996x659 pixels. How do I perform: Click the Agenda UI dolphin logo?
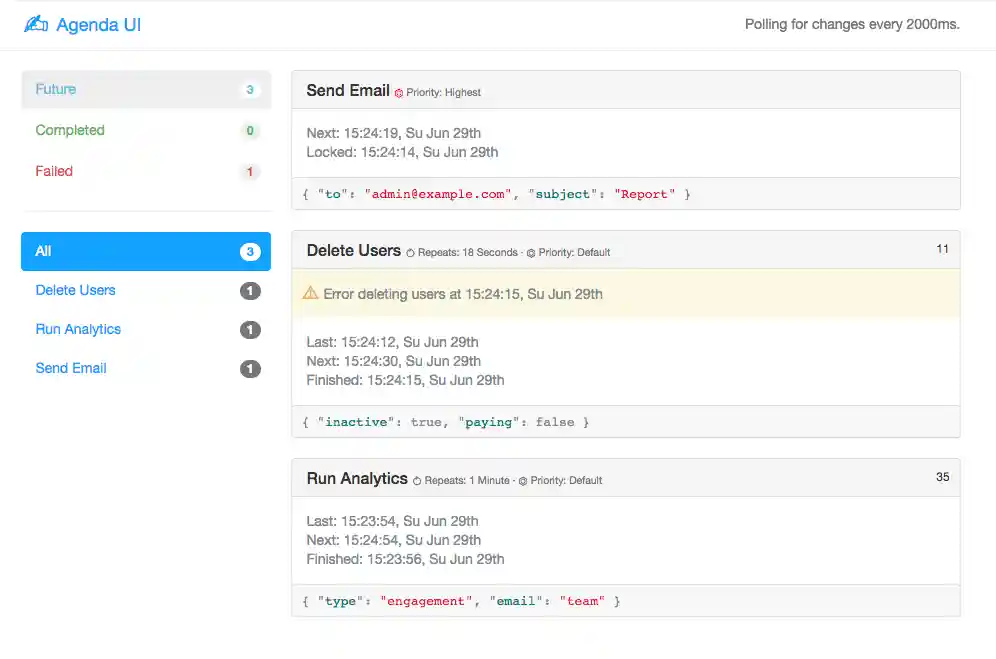(35, 24)
